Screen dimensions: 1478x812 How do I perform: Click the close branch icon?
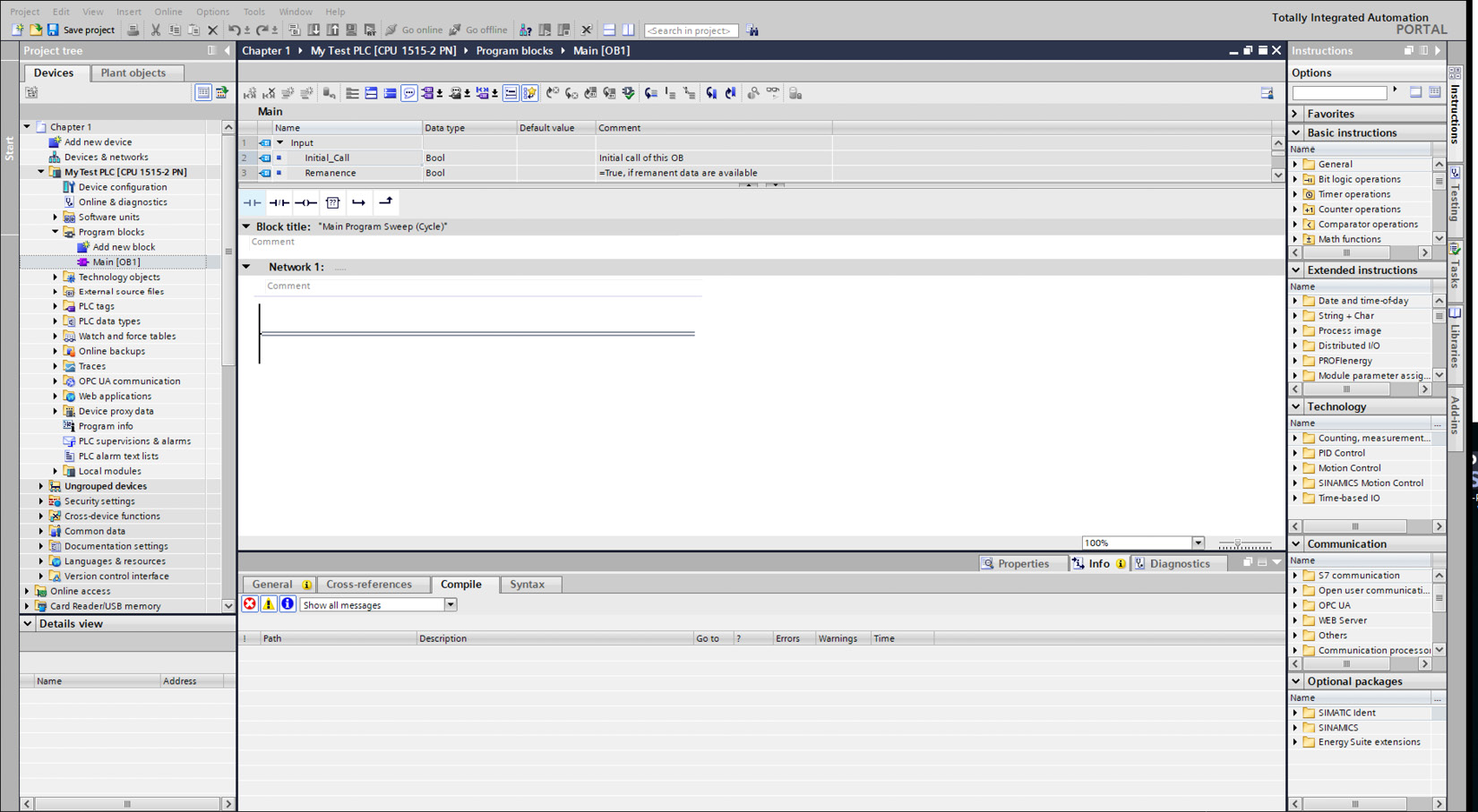click(385, 202)
